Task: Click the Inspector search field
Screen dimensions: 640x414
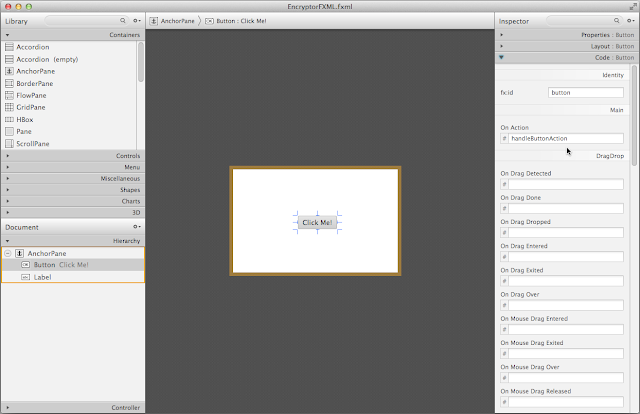Action: [584, 20]
